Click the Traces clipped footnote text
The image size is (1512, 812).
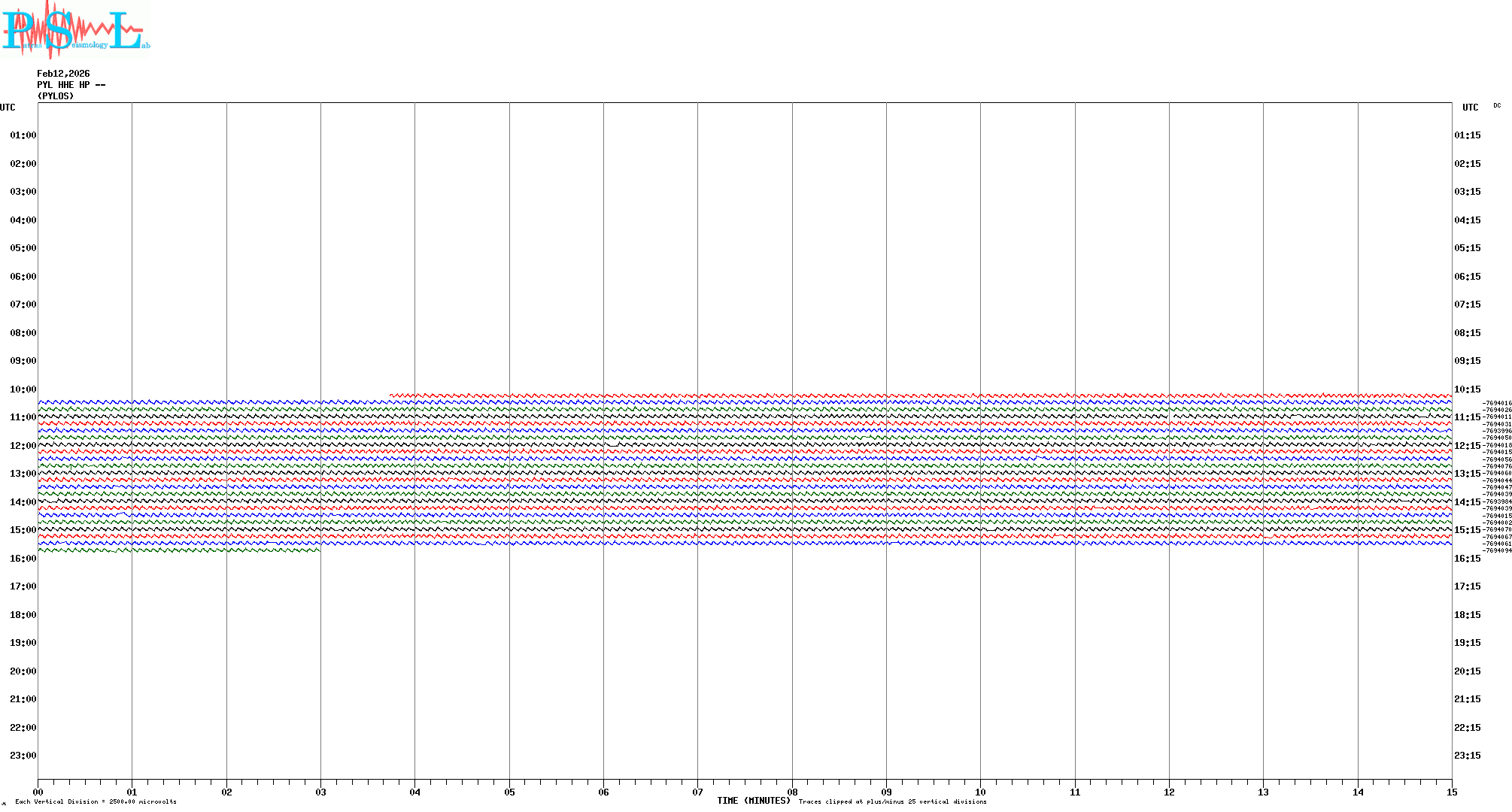pos(892,801)
